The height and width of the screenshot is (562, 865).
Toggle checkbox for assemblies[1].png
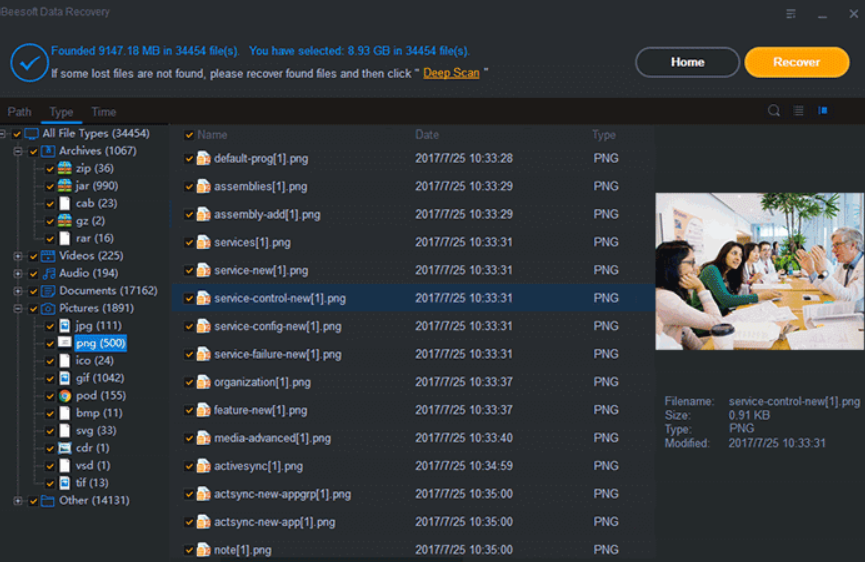(x=189, y=187)
